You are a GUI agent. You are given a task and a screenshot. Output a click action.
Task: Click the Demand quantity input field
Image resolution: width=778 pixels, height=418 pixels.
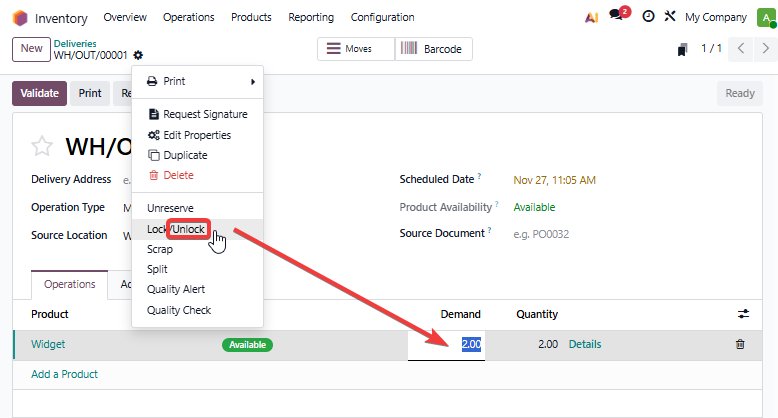click(x=446, y=344)
